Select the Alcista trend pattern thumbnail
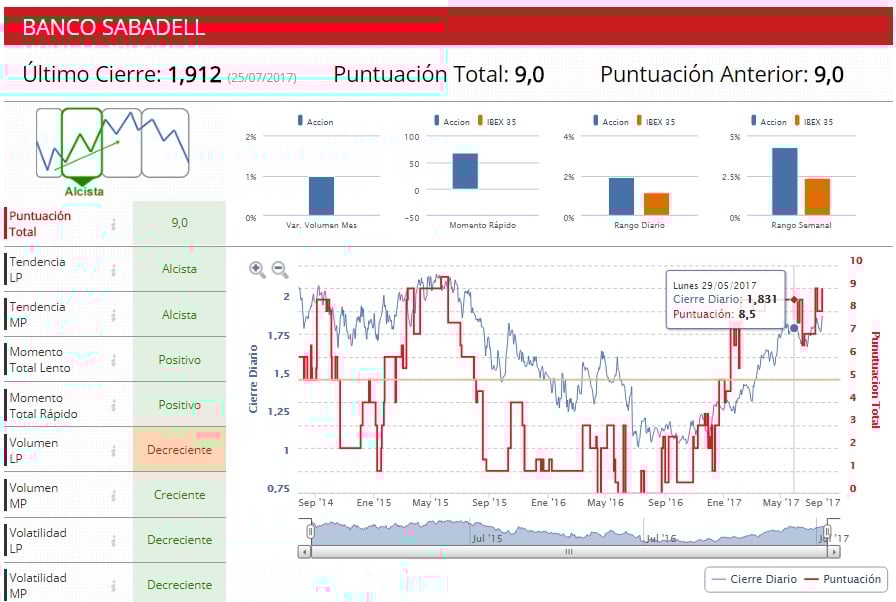Viewport: 896px width, 602px height. click(82, 144)
